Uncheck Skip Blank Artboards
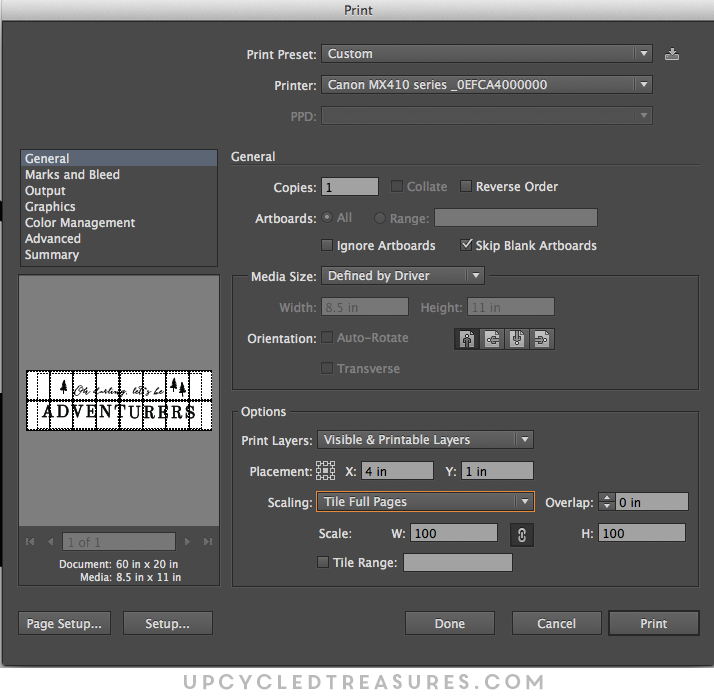 pyautogui.click(x=466, y=245)
